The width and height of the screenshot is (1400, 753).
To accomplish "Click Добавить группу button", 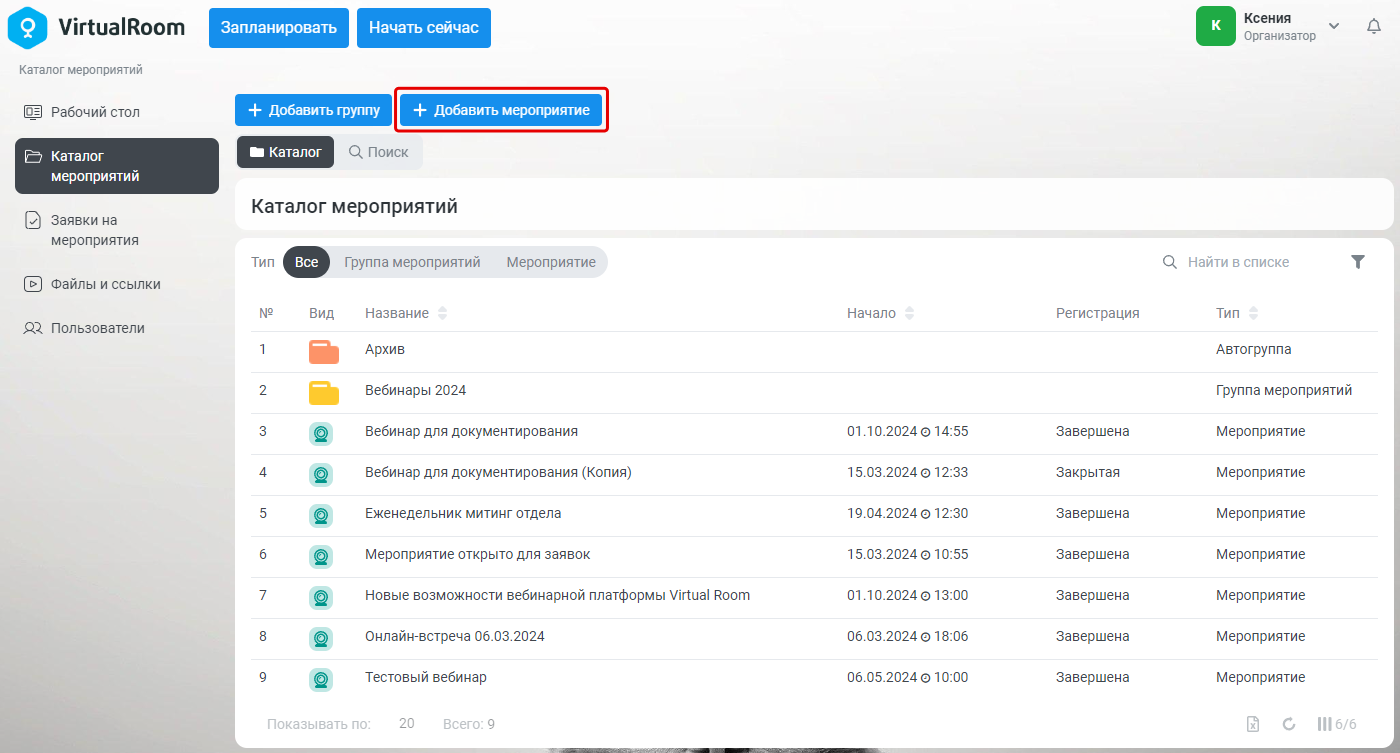I will pos(314,110).
